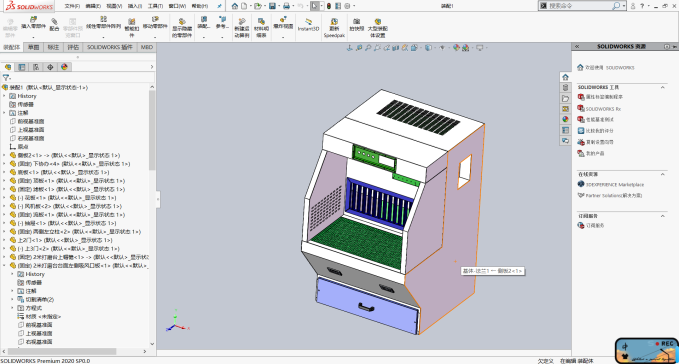Open DimXpertManager crosshair tab icon
Screen dimensions: 679x364
tap(50, 67)
